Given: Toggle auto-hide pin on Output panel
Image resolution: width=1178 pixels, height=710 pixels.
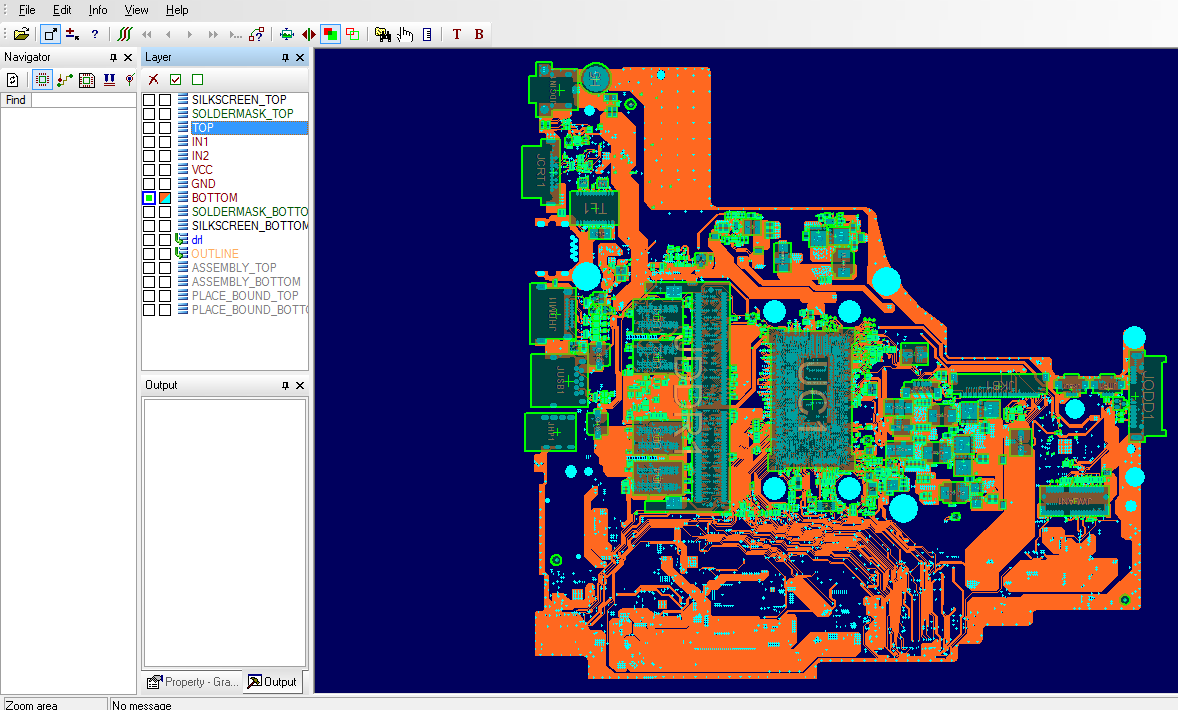Looking at the screenshot, I should click(285, 385).
